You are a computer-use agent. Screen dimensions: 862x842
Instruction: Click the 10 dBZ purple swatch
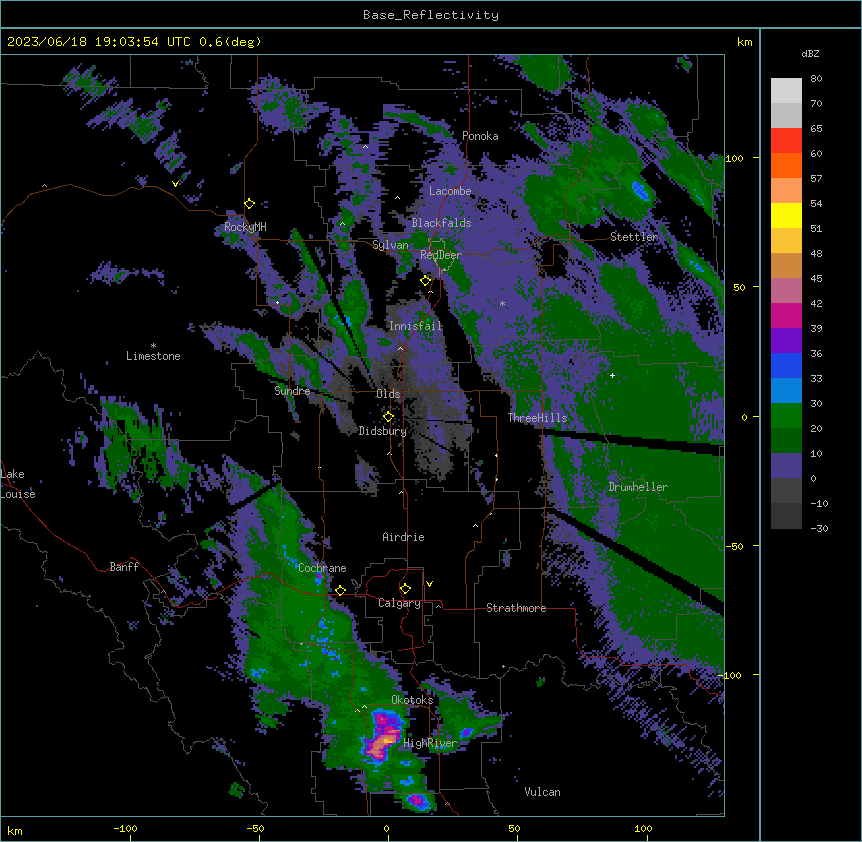point(786,466)
